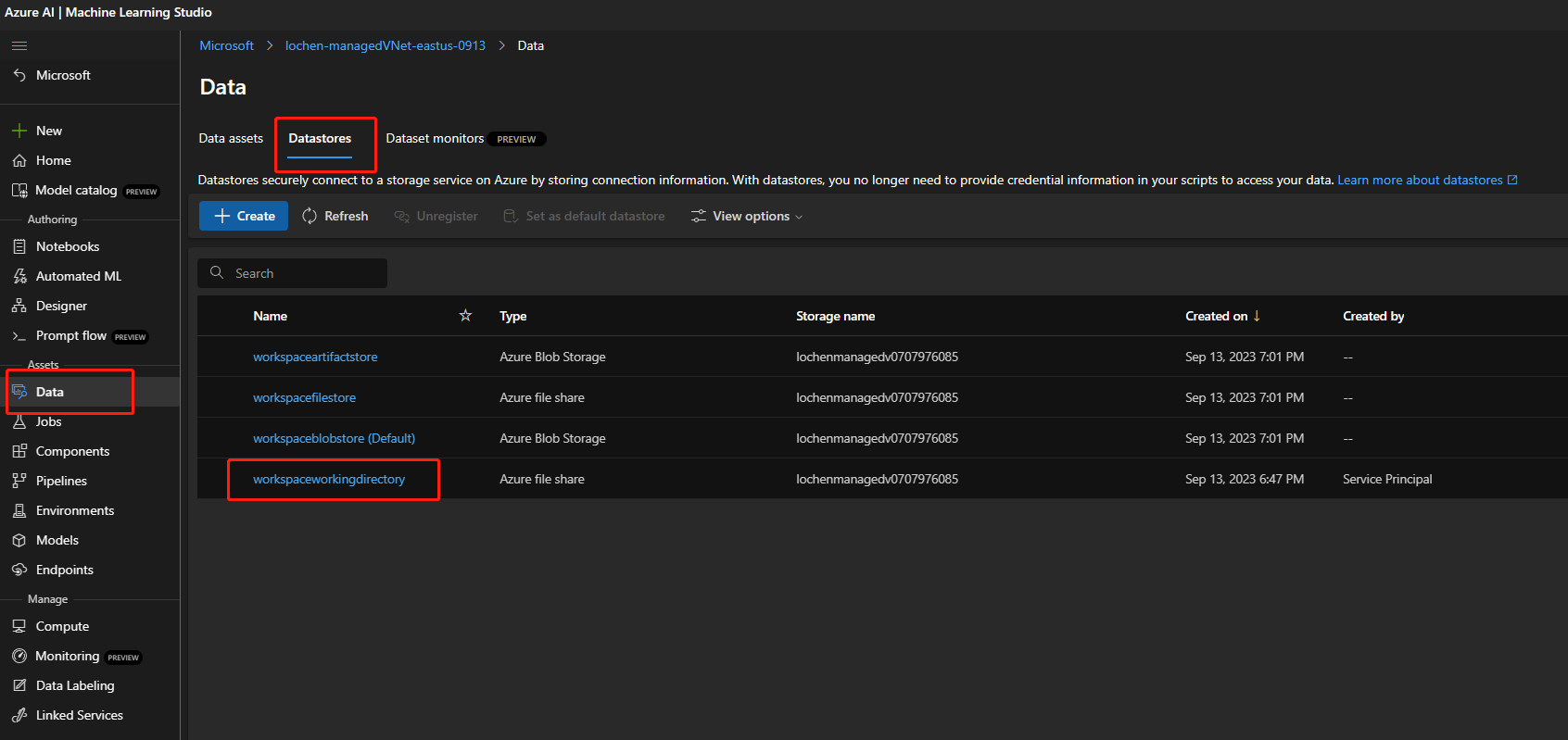Switch to the Dataset monitors tab
The width and height of the screenshot is (1568, 740).
coord(435,138)
